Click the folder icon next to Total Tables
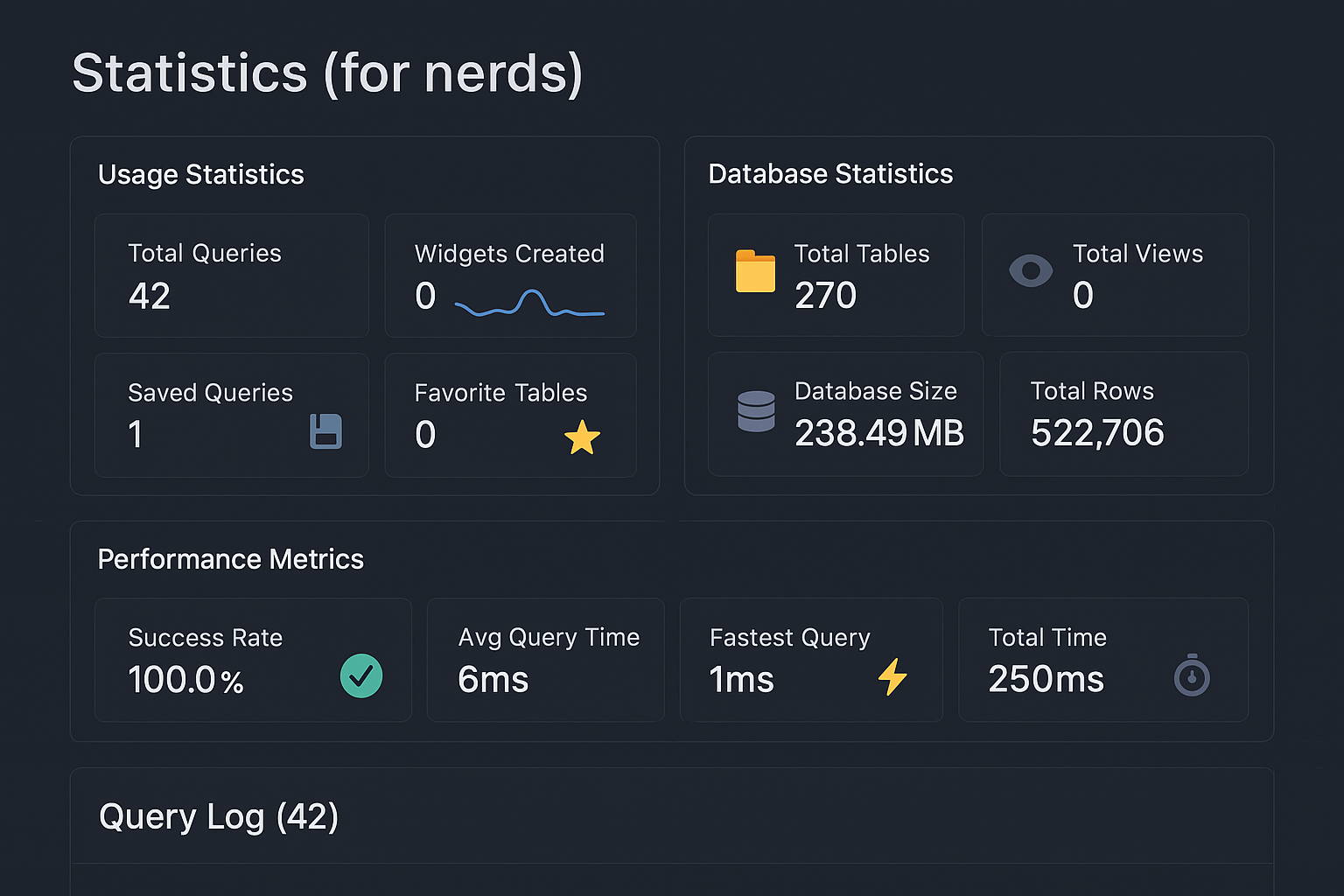 tap(755, 271)
